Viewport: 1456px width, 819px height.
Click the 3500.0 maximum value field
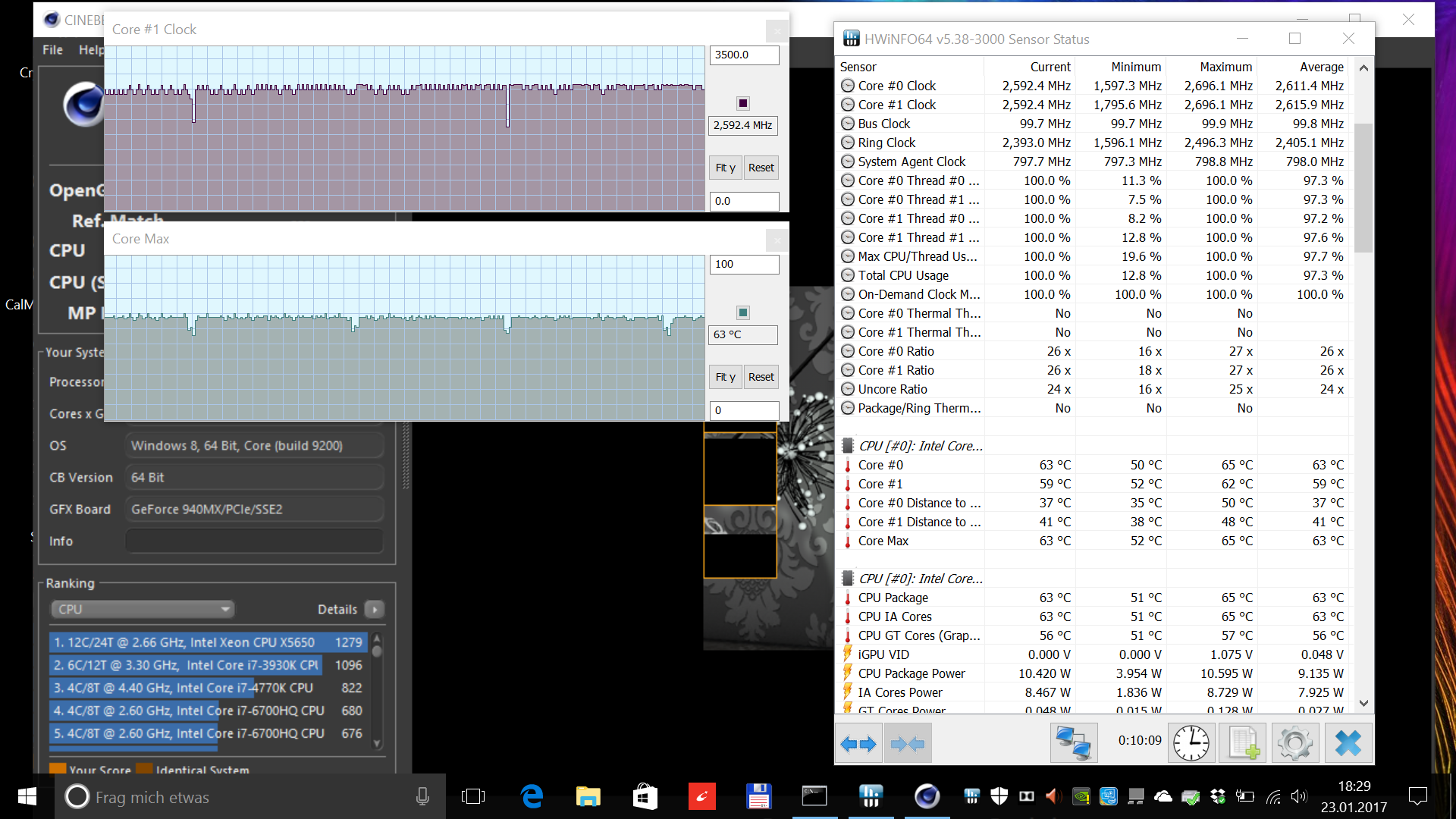coord(743,55)
